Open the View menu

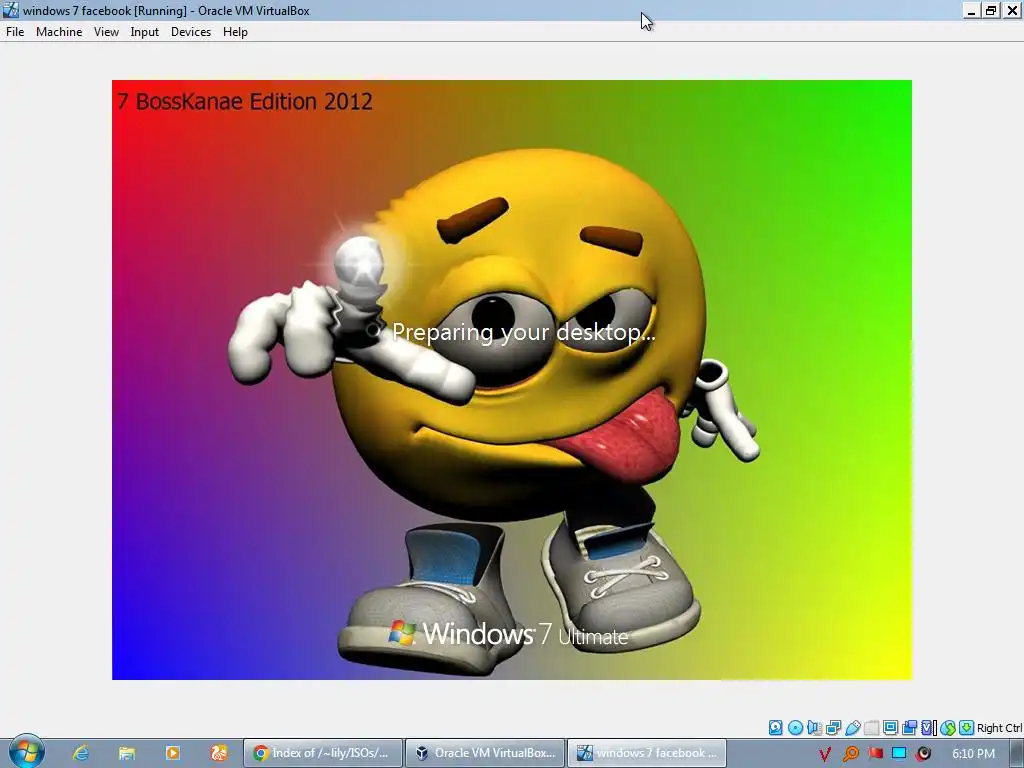tap(106, 31)
